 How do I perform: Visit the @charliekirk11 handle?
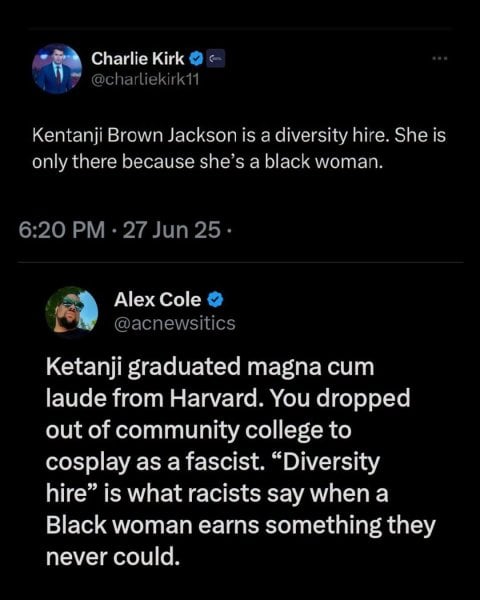[x=145, y=79]
